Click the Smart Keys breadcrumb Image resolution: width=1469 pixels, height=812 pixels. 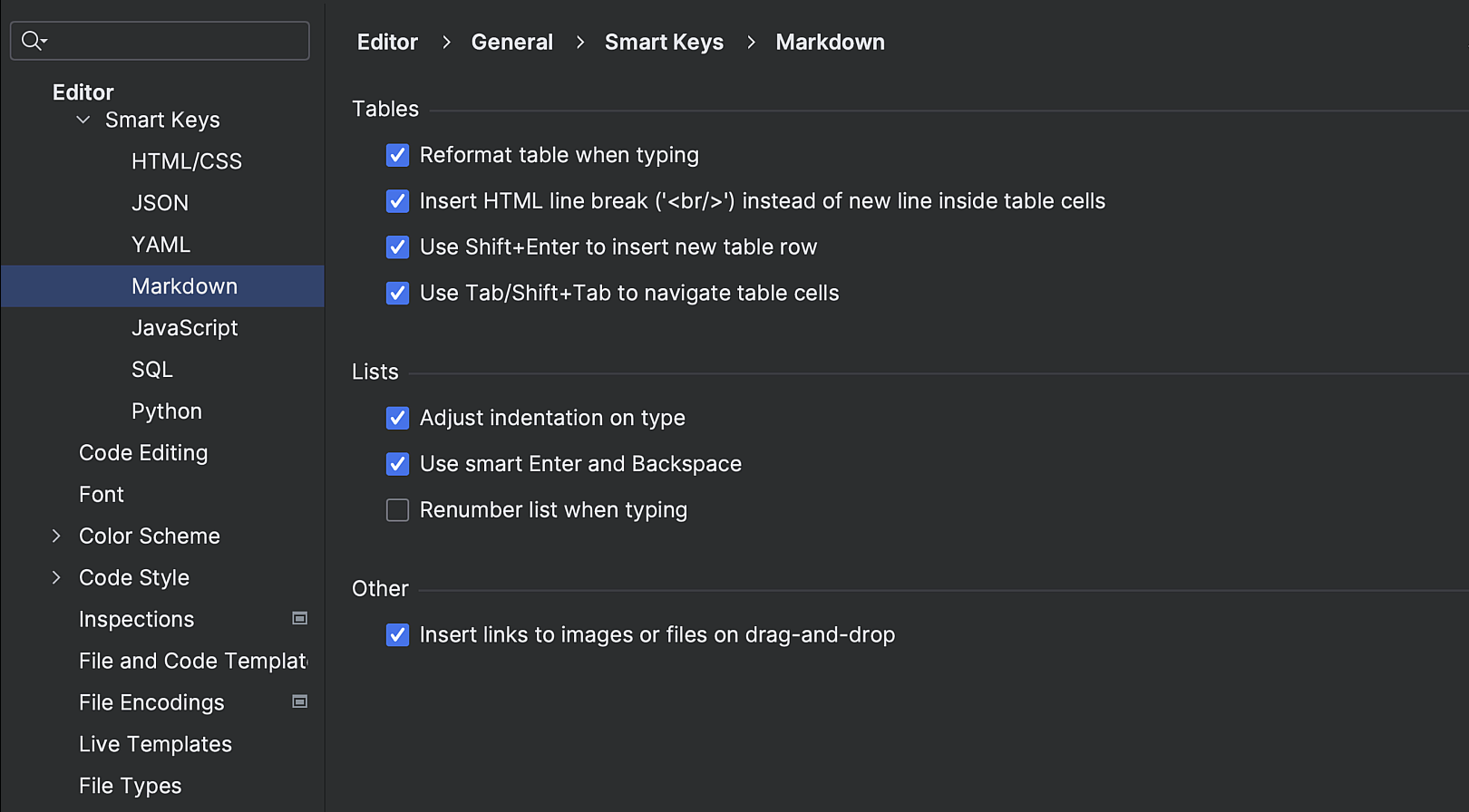click(x=663, y=42)
